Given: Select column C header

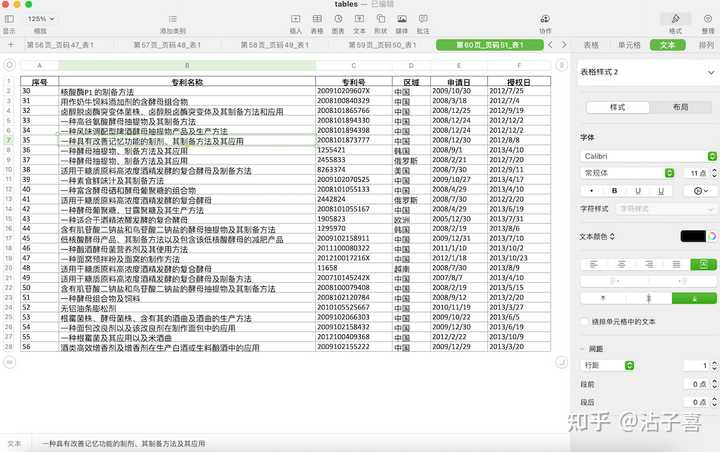Looking at the screenshot, I should click(354, 66).
